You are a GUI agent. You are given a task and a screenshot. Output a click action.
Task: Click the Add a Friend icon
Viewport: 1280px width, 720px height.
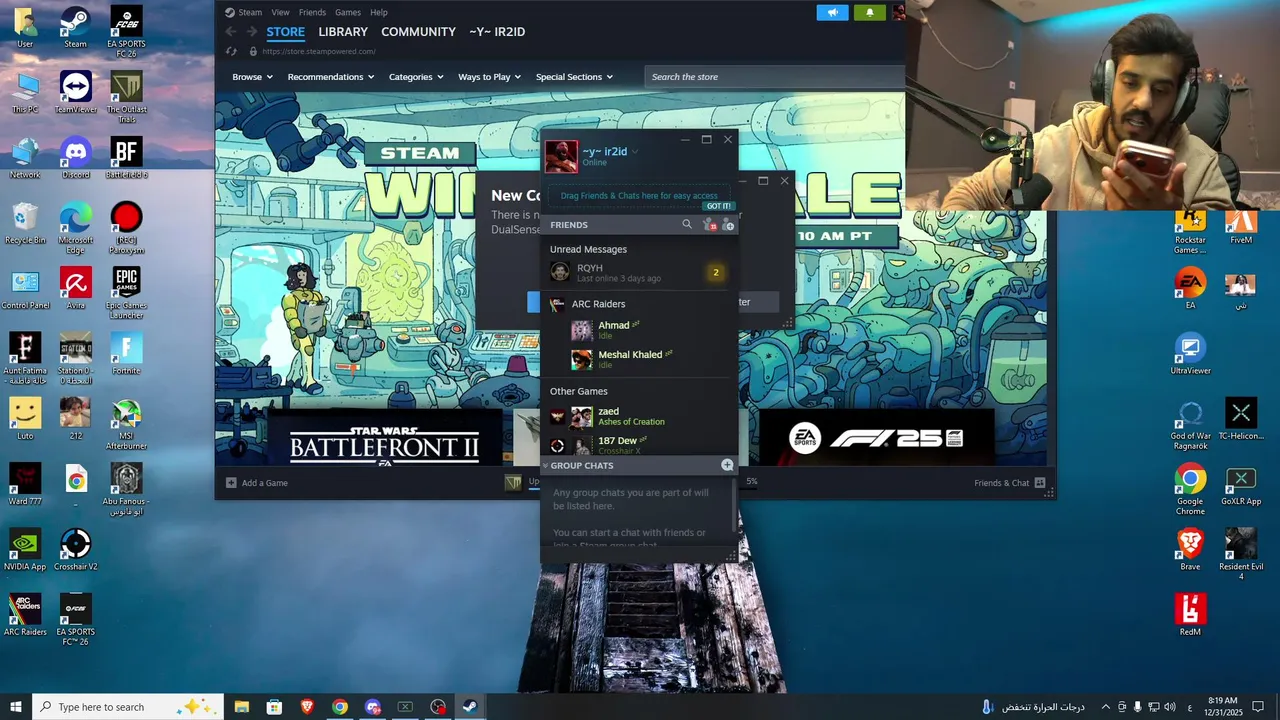[x=728, y=225]
